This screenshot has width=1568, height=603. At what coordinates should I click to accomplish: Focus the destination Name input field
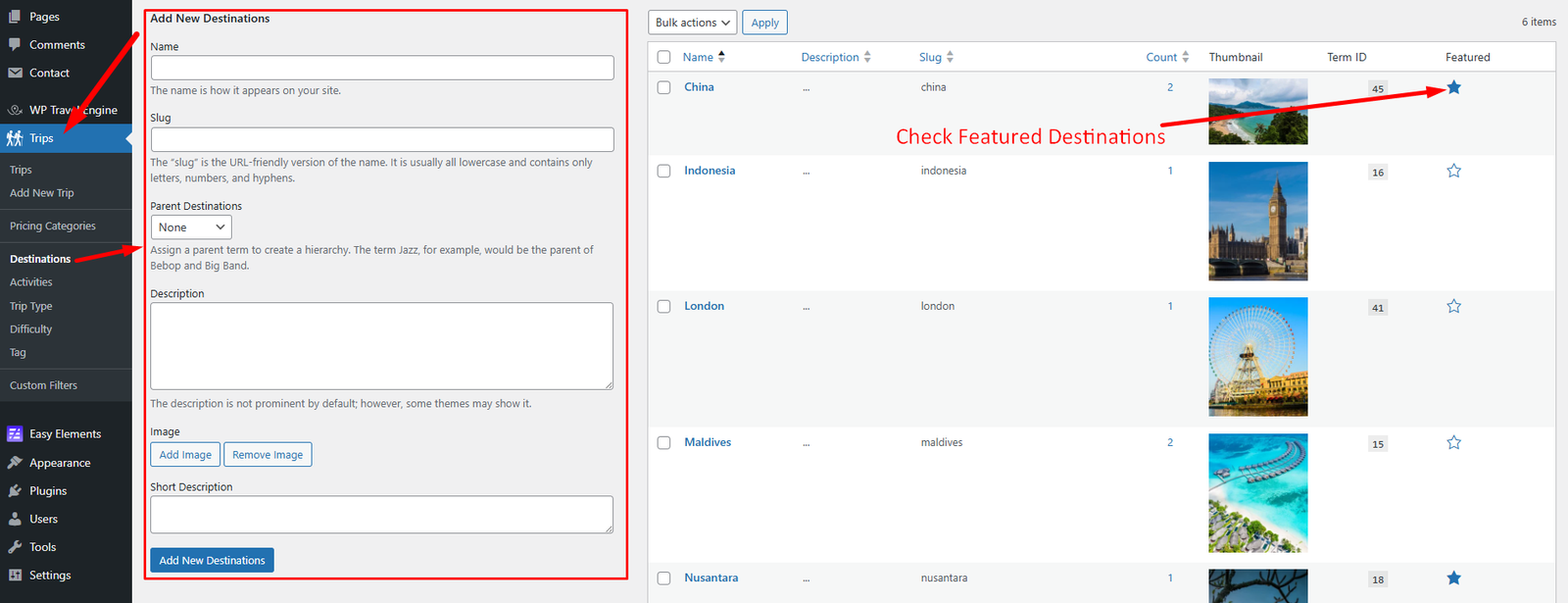point(382,68)
